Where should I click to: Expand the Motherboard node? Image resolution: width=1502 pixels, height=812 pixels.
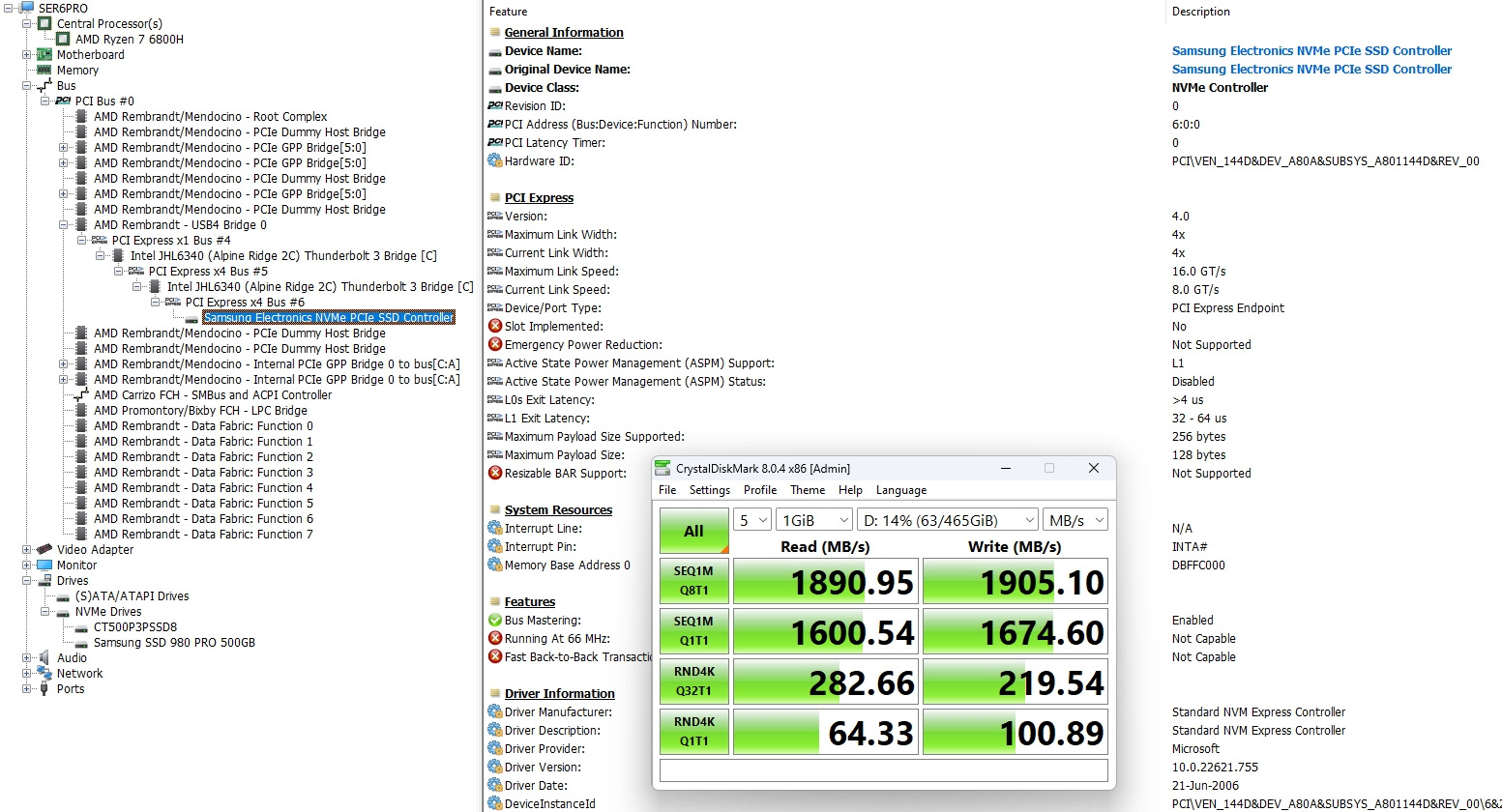pyautogui.click(x=27, y=54)
